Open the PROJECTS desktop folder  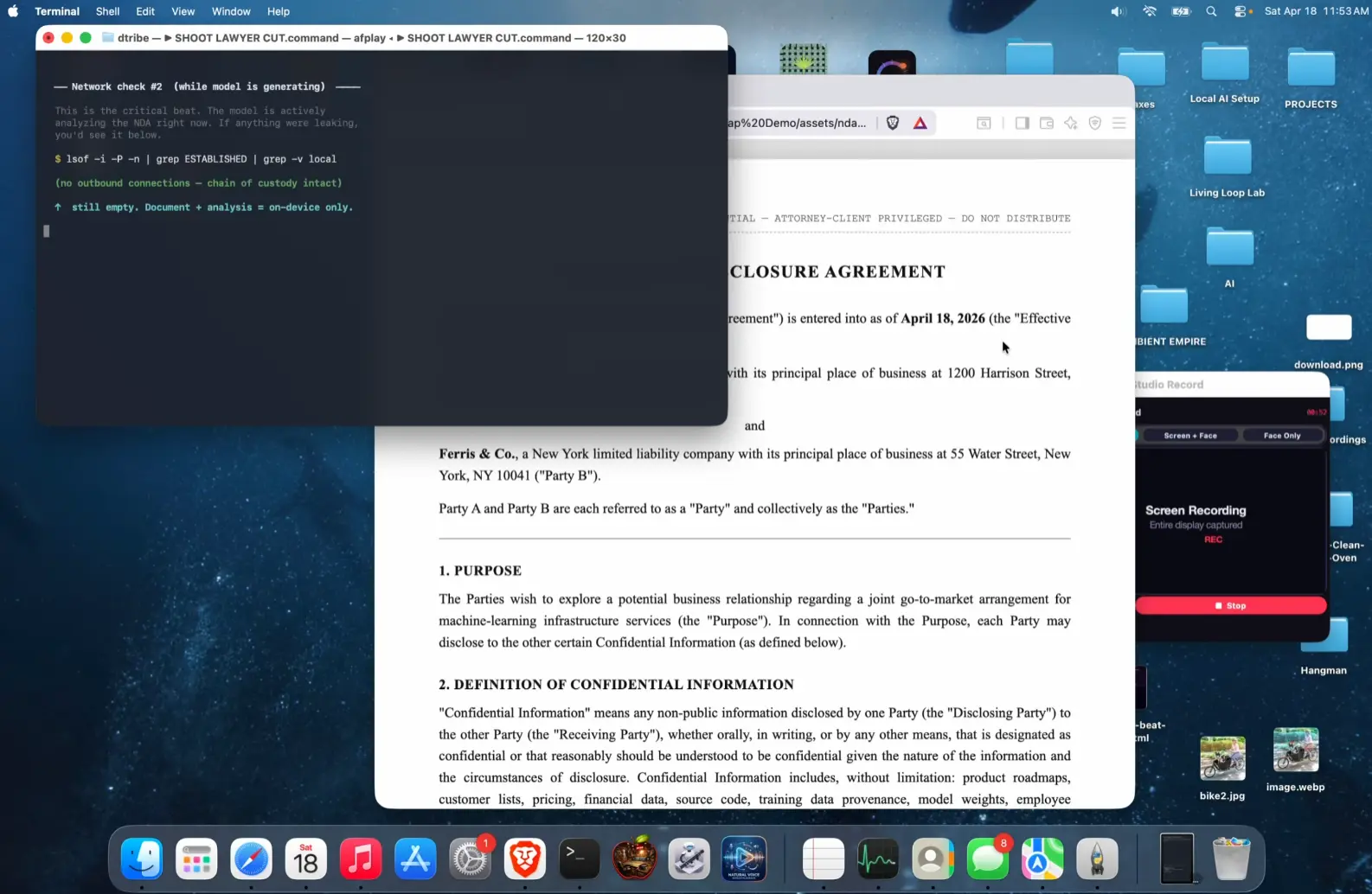(x=1311, y=67)
